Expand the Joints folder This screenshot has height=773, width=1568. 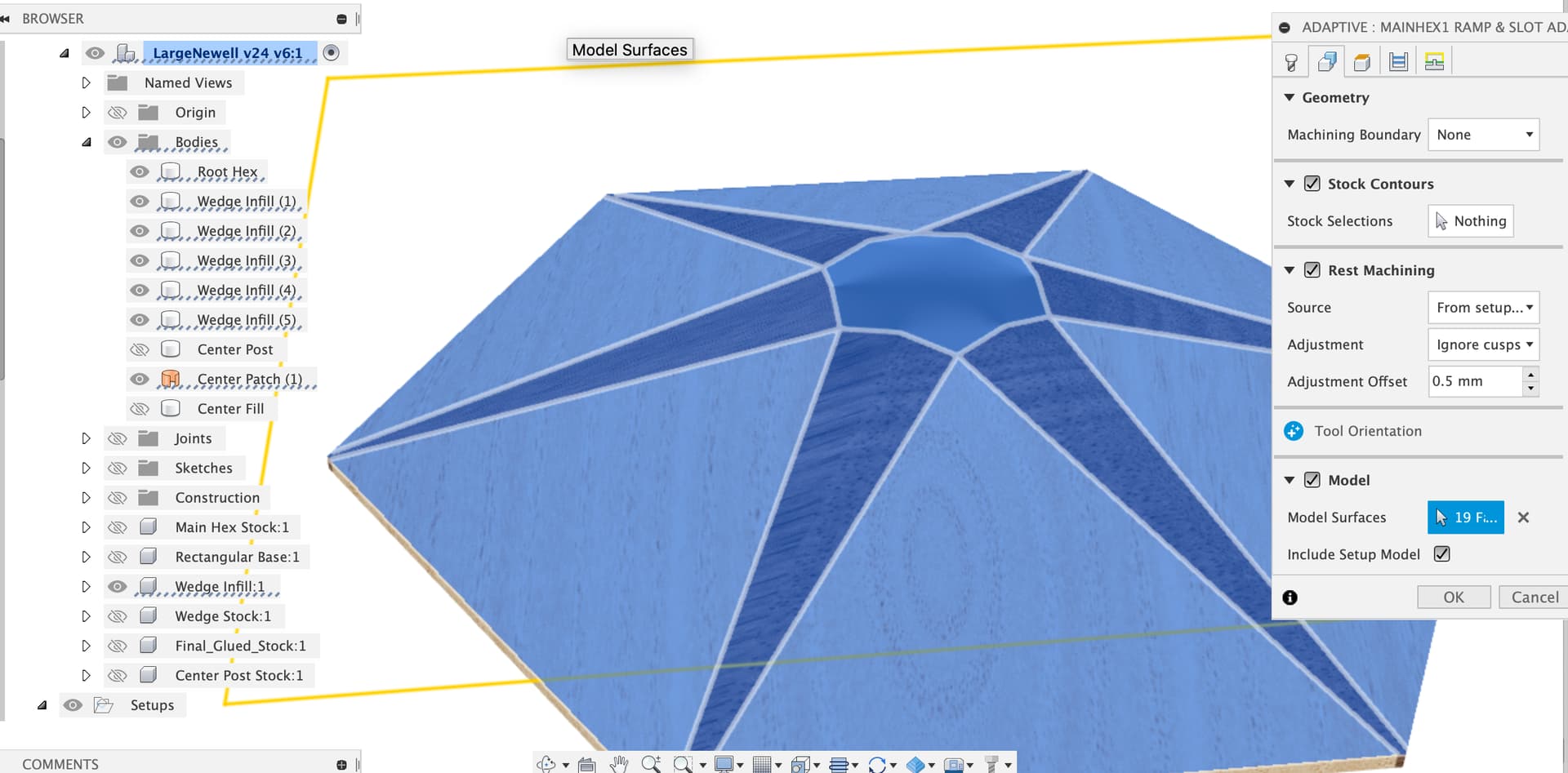[x=86, y=439]
